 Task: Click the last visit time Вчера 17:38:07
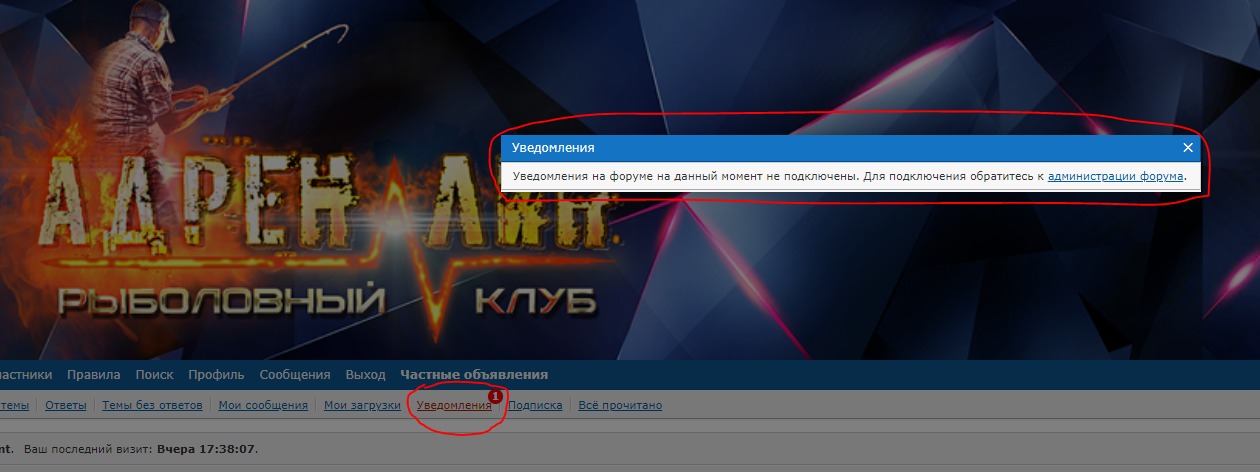pyautogui.click(x=207, y=449)
